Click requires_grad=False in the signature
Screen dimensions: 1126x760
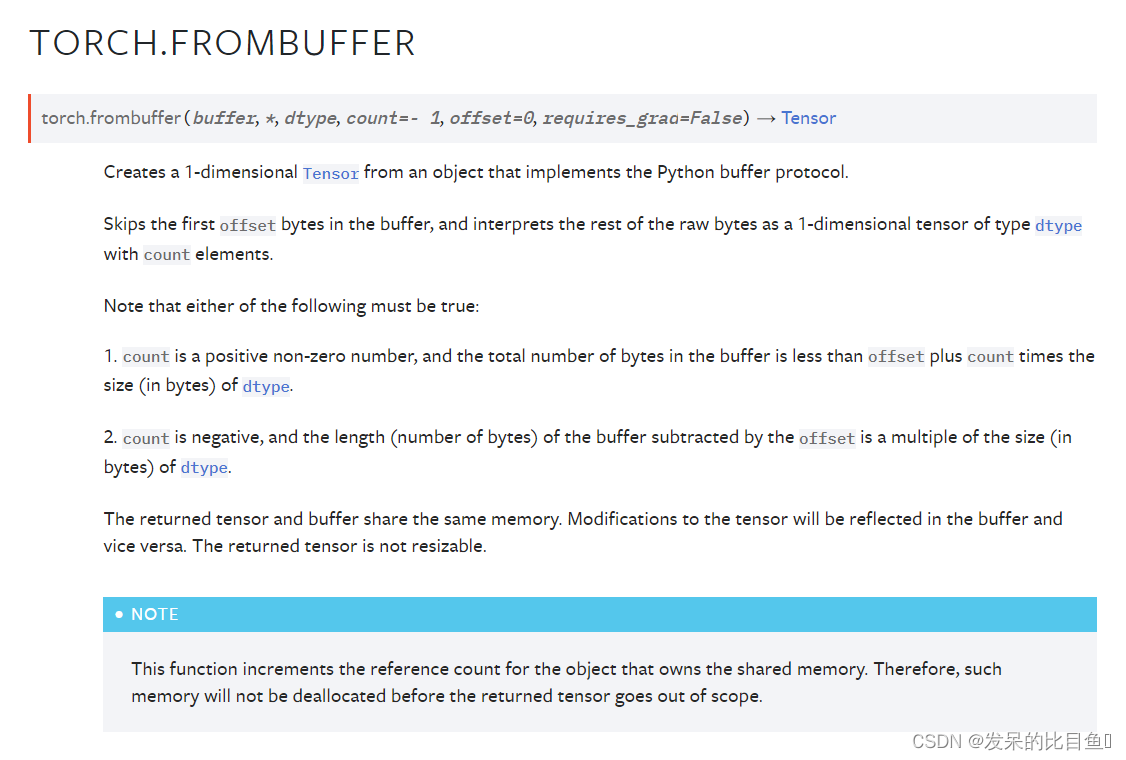click(x=642, y=118)
